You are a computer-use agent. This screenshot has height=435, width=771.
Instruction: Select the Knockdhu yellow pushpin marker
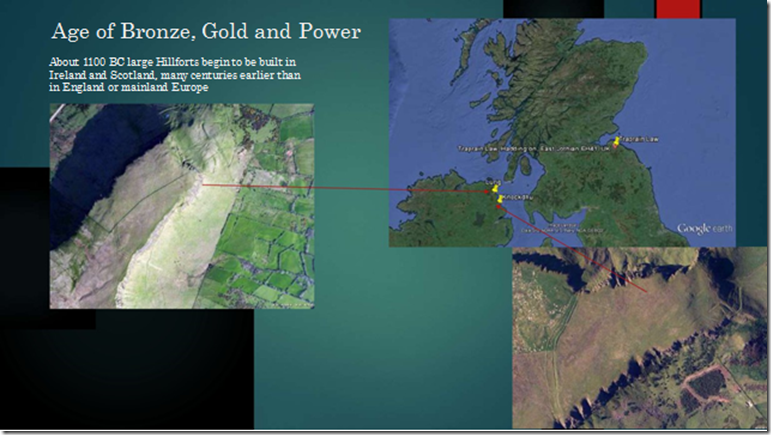coord(500,199)
